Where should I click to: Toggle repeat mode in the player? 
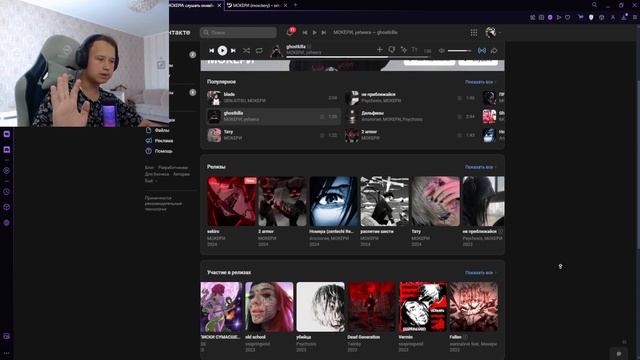click(x=259, y=51)
